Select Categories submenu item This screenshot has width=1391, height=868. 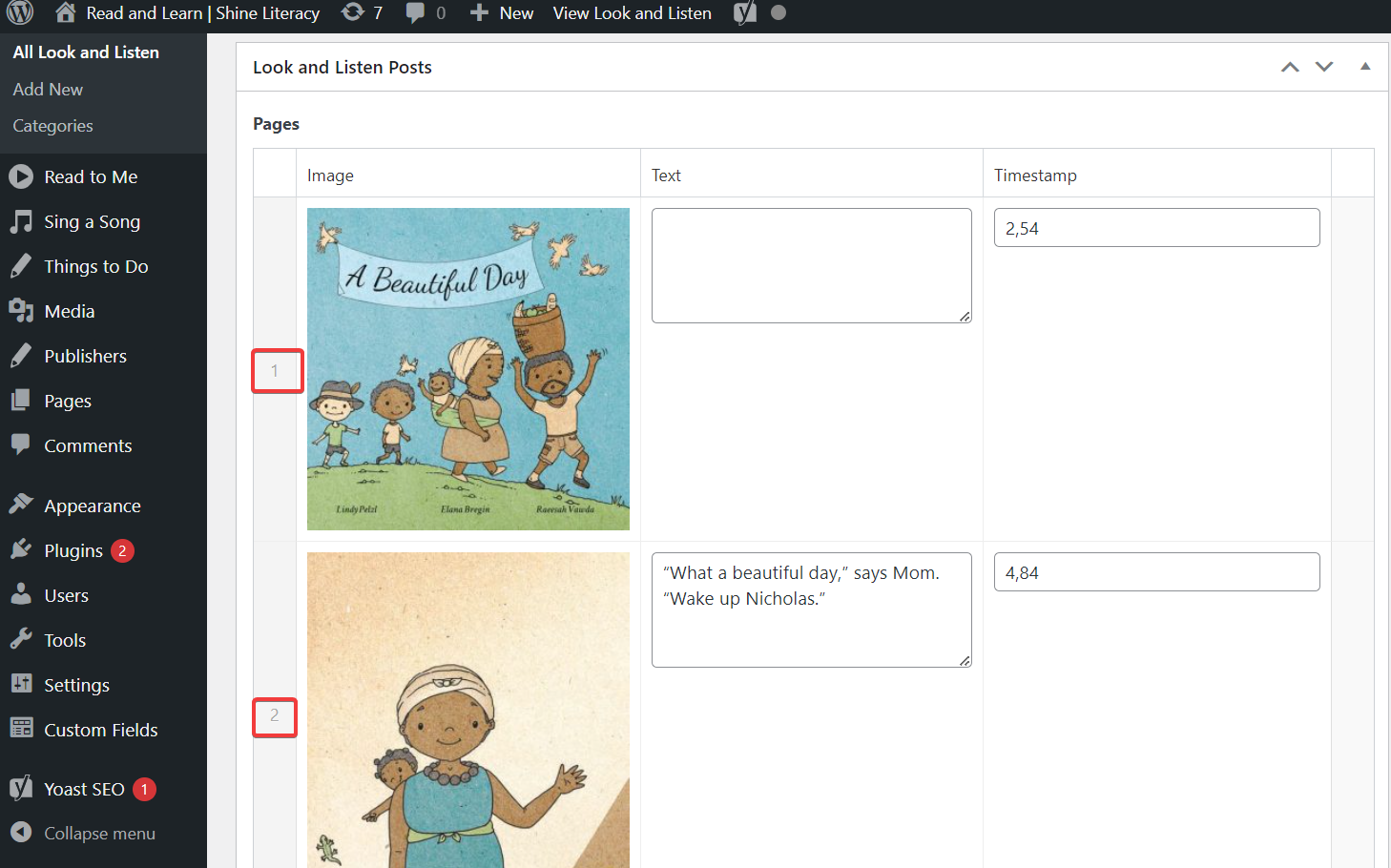[52, 126]
